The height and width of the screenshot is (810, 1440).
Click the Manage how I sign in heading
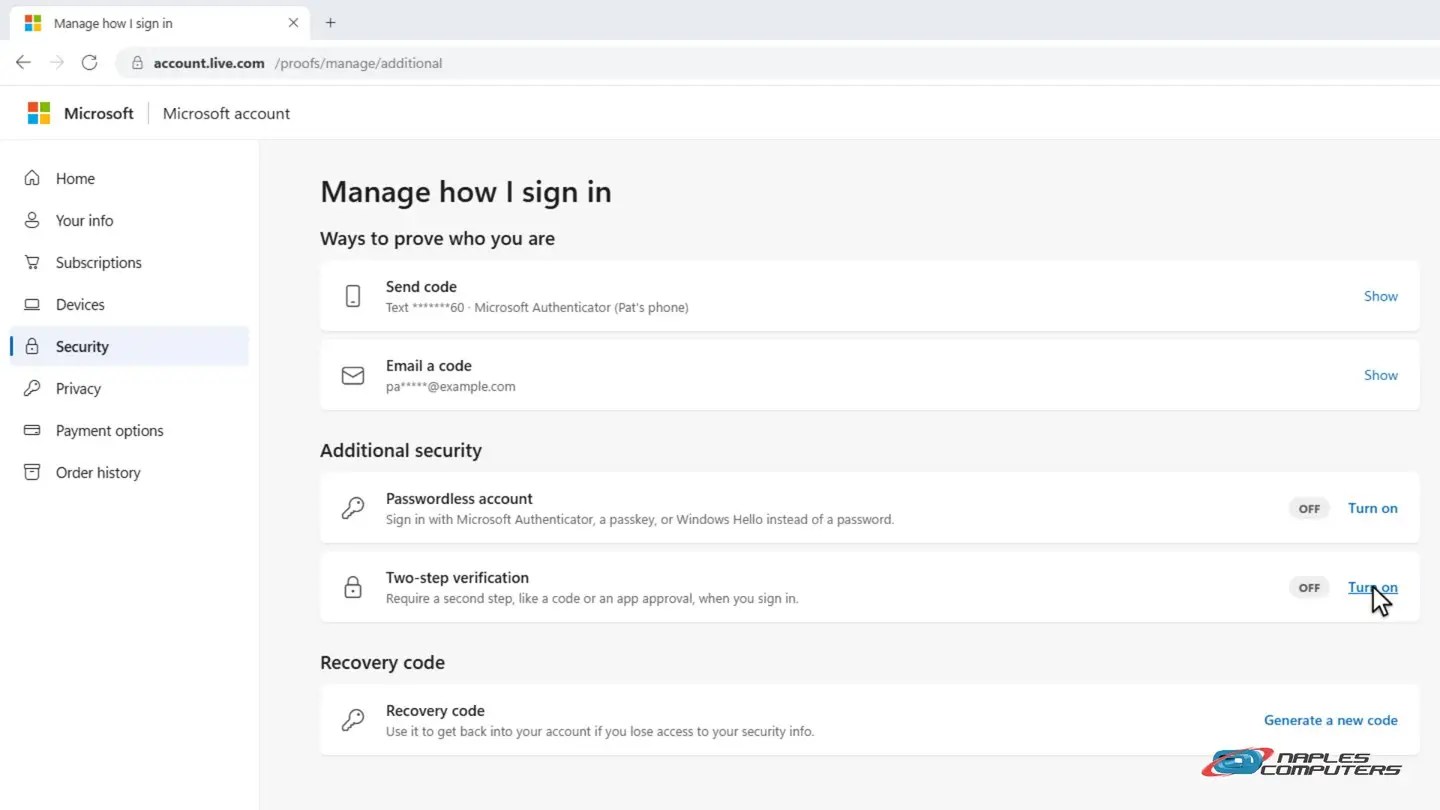coord(466,192)
